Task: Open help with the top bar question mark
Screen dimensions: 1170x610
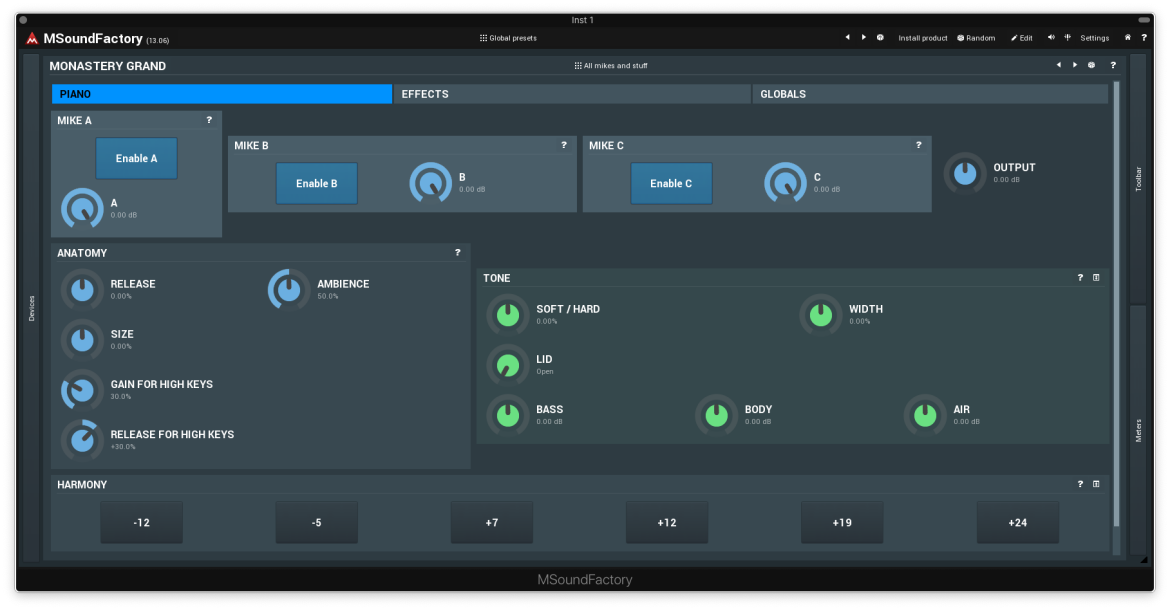Action: (1144, 37)
